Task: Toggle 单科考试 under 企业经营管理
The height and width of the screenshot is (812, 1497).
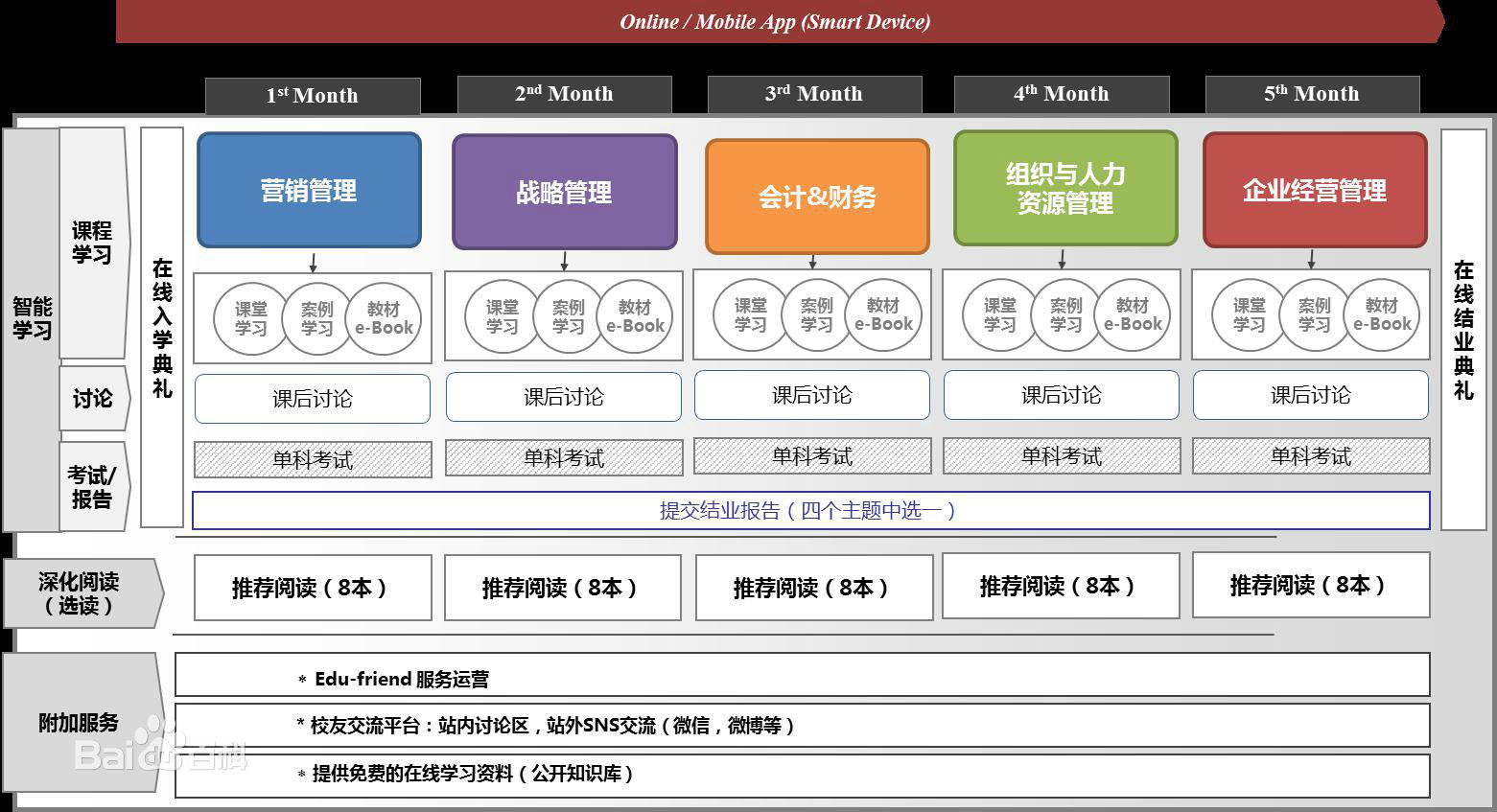Action: [x=1311, y=457]
